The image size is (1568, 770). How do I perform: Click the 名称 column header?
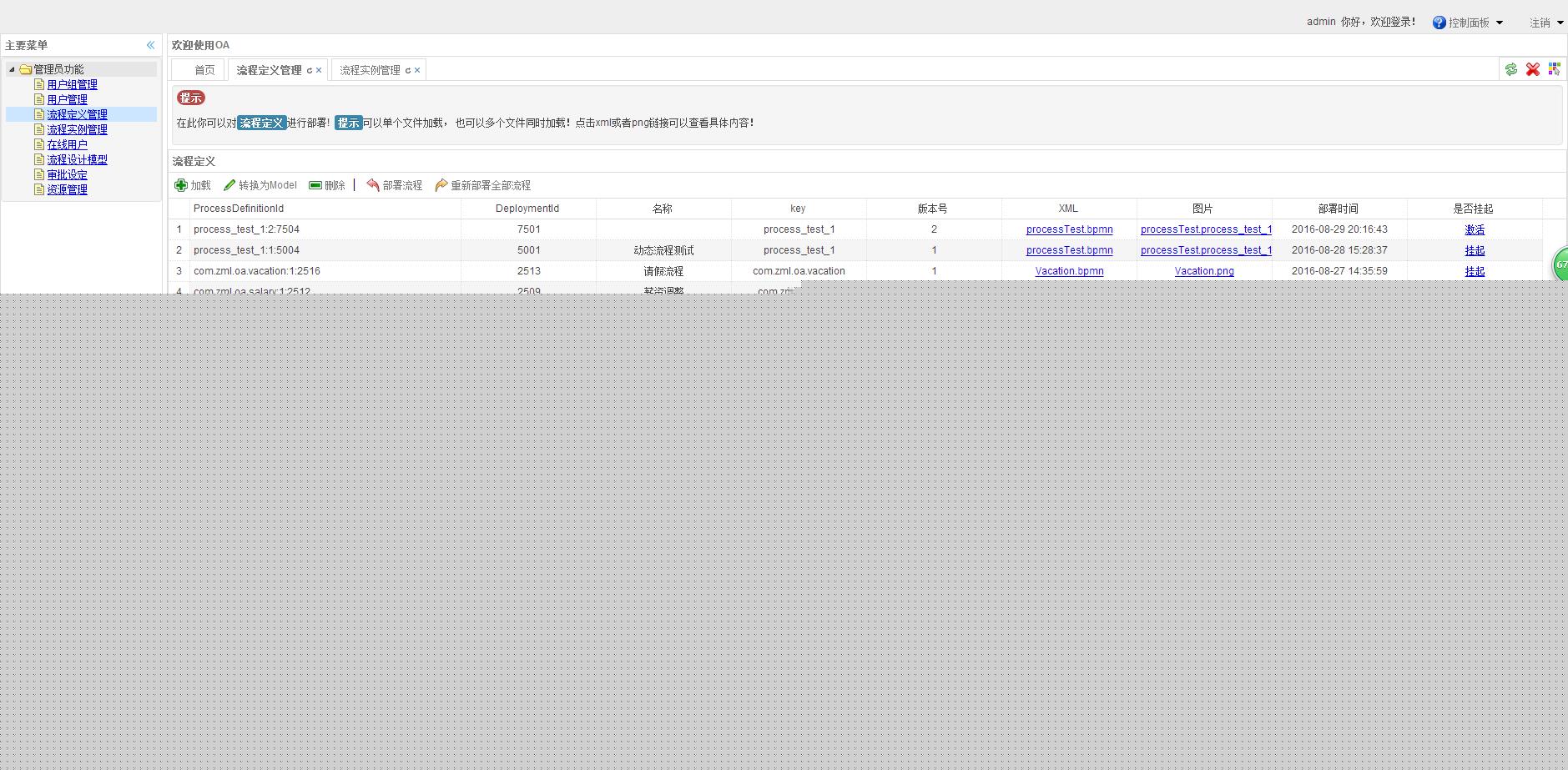coord(663,209)
